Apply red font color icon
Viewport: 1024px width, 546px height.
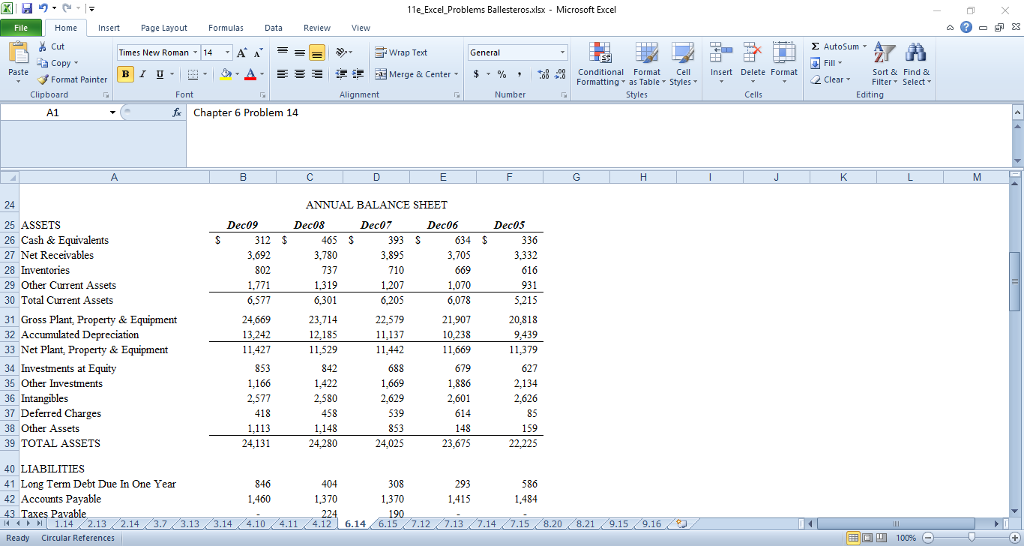249,74
